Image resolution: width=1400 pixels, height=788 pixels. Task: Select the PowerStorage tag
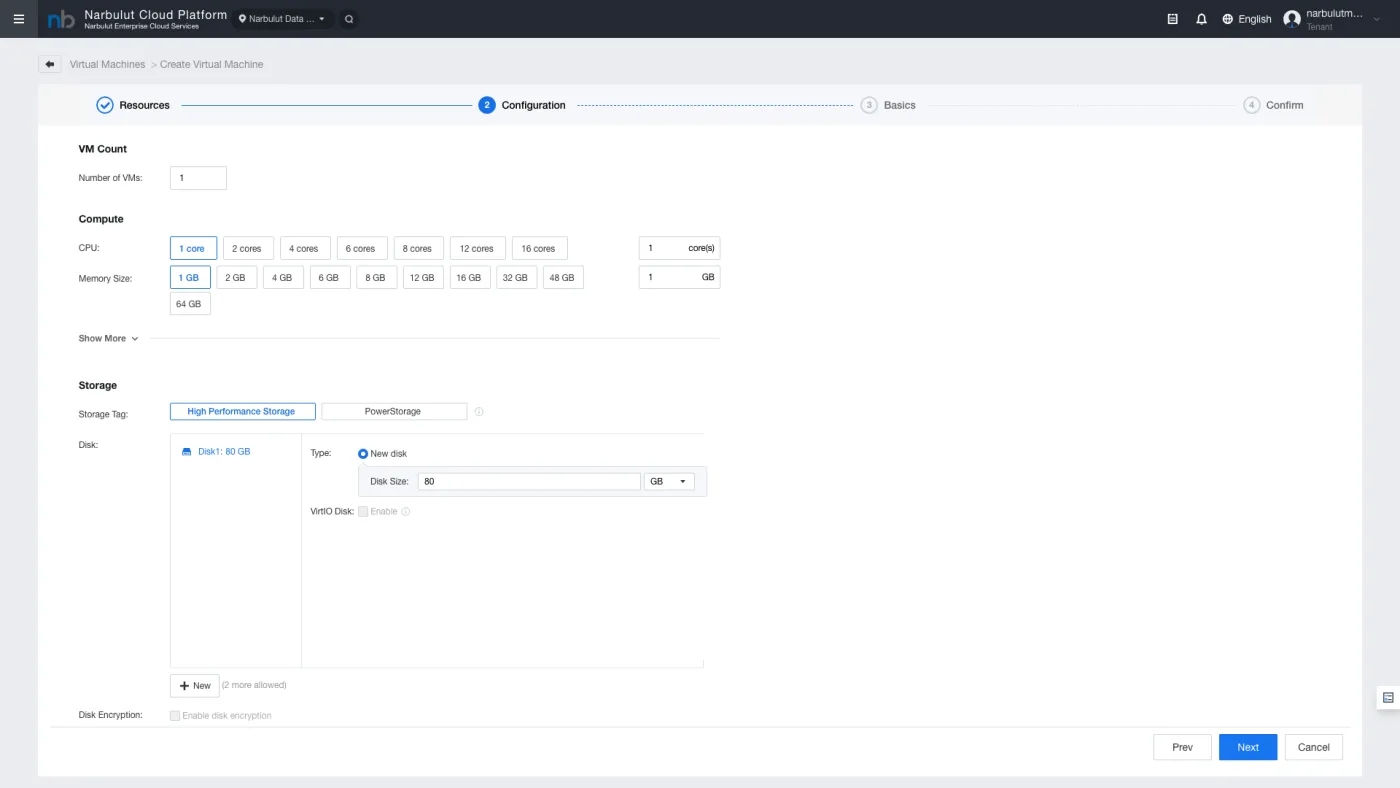[394, 412]
